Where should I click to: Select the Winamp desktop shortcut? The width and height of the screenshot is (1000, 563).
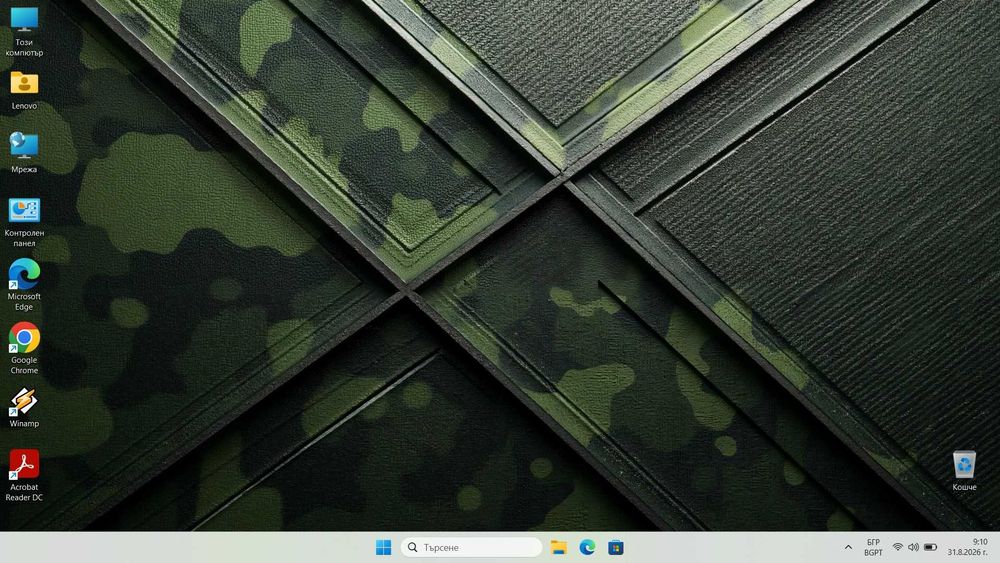click(24, 407)
